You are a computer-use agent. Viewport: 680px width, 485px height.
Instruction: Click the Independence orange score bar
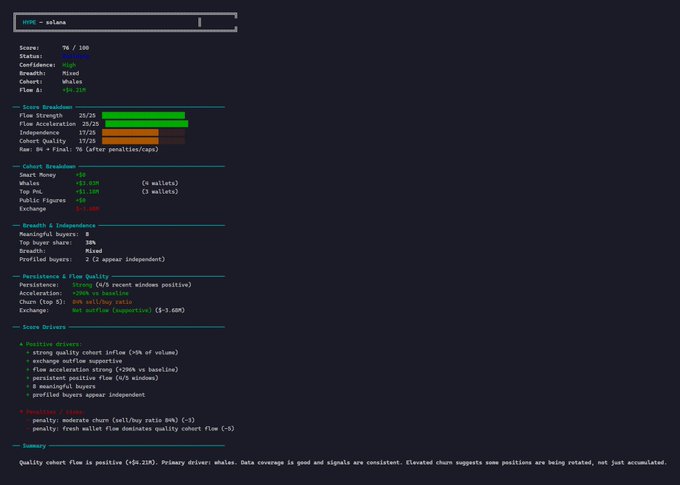pyautogui.click(x=130, y=132)
